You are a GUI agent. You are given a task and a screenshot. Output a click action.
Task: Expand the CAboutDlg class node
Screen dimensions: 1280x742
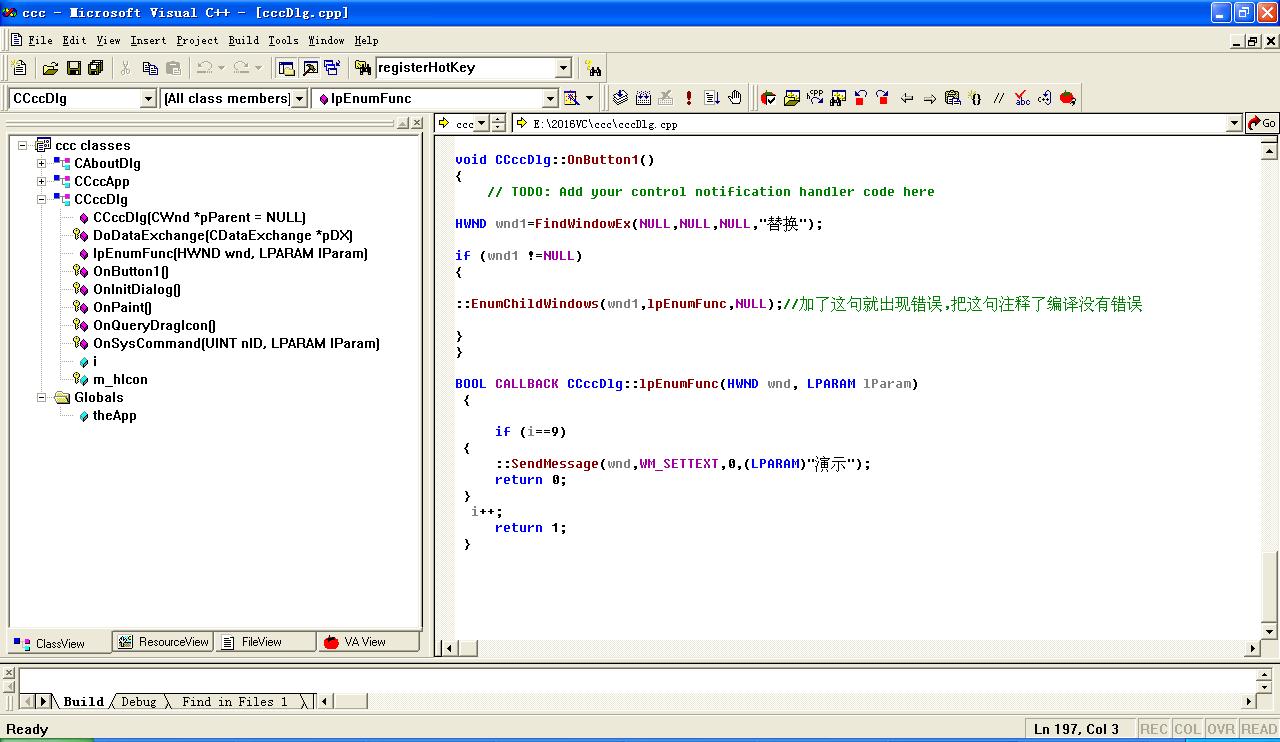point(41,163)
